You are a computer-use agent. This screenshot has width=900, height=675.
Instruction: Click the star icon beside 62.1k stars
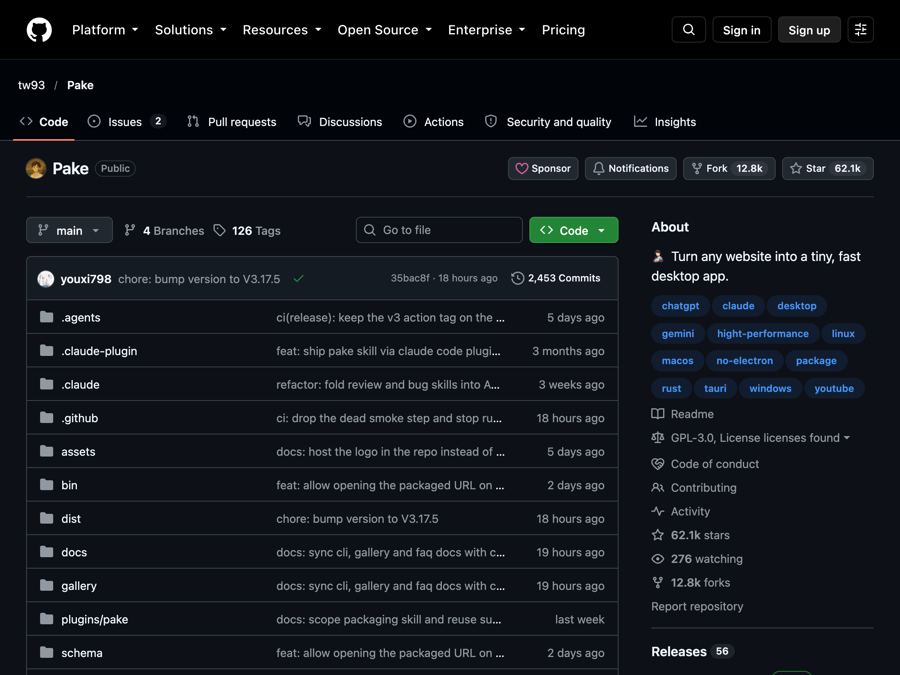click(657, 535)
